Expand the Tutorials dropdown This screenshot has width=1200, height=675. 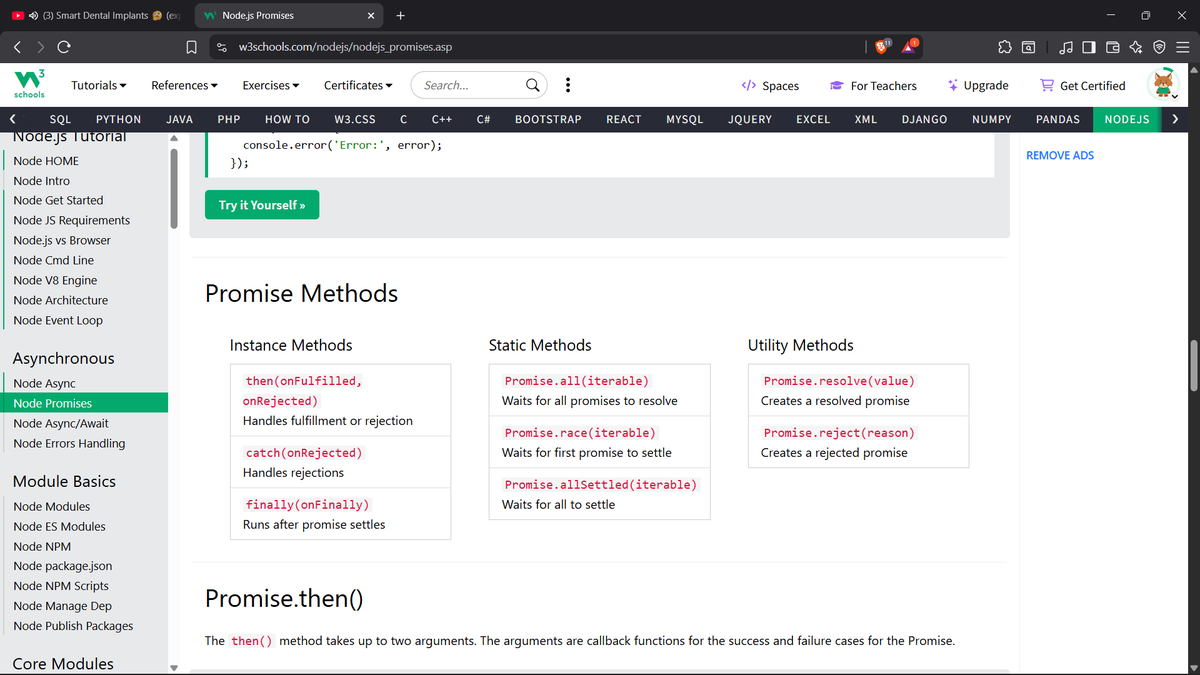tap(99, 85)
